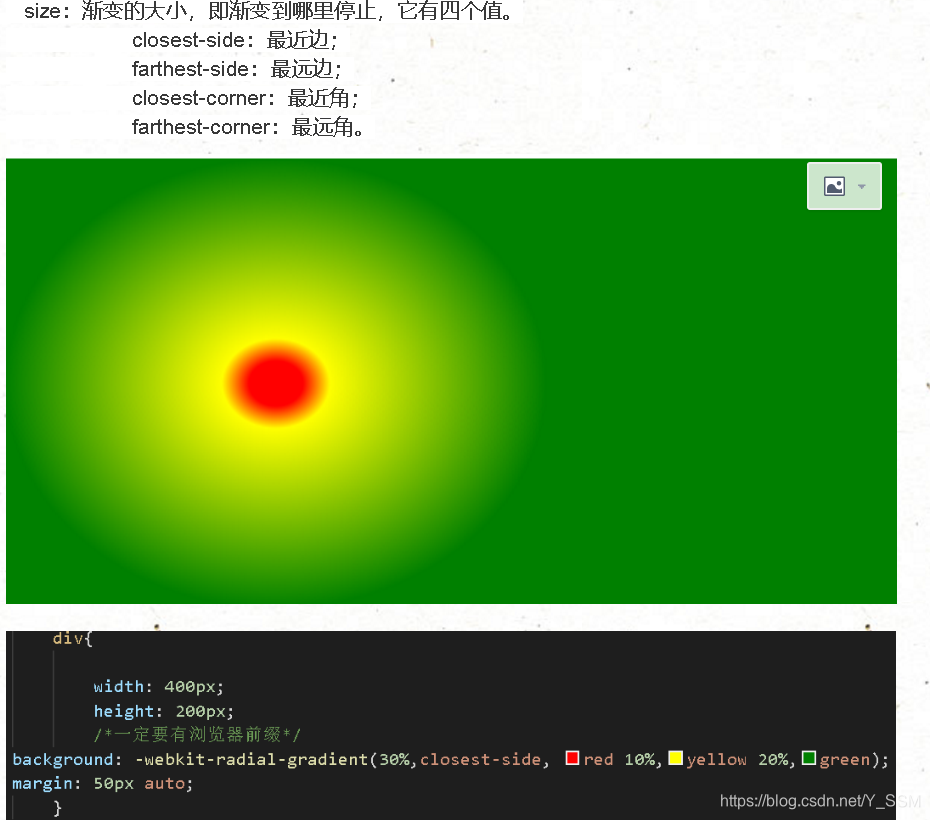Click the 'background' property in the code block
930x820 pixels.
tap(62, 759)
